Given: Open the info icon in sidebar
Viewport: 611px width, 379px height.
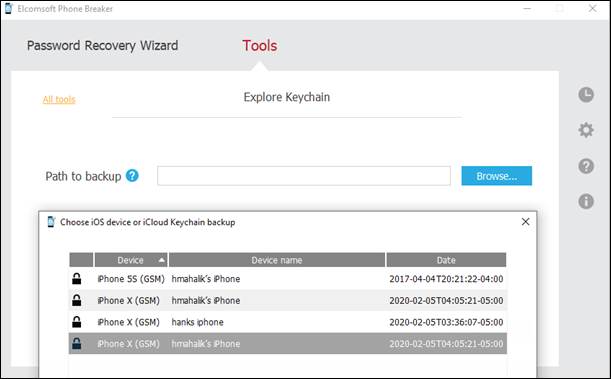Looking at the screenshot, I should 586,201.
